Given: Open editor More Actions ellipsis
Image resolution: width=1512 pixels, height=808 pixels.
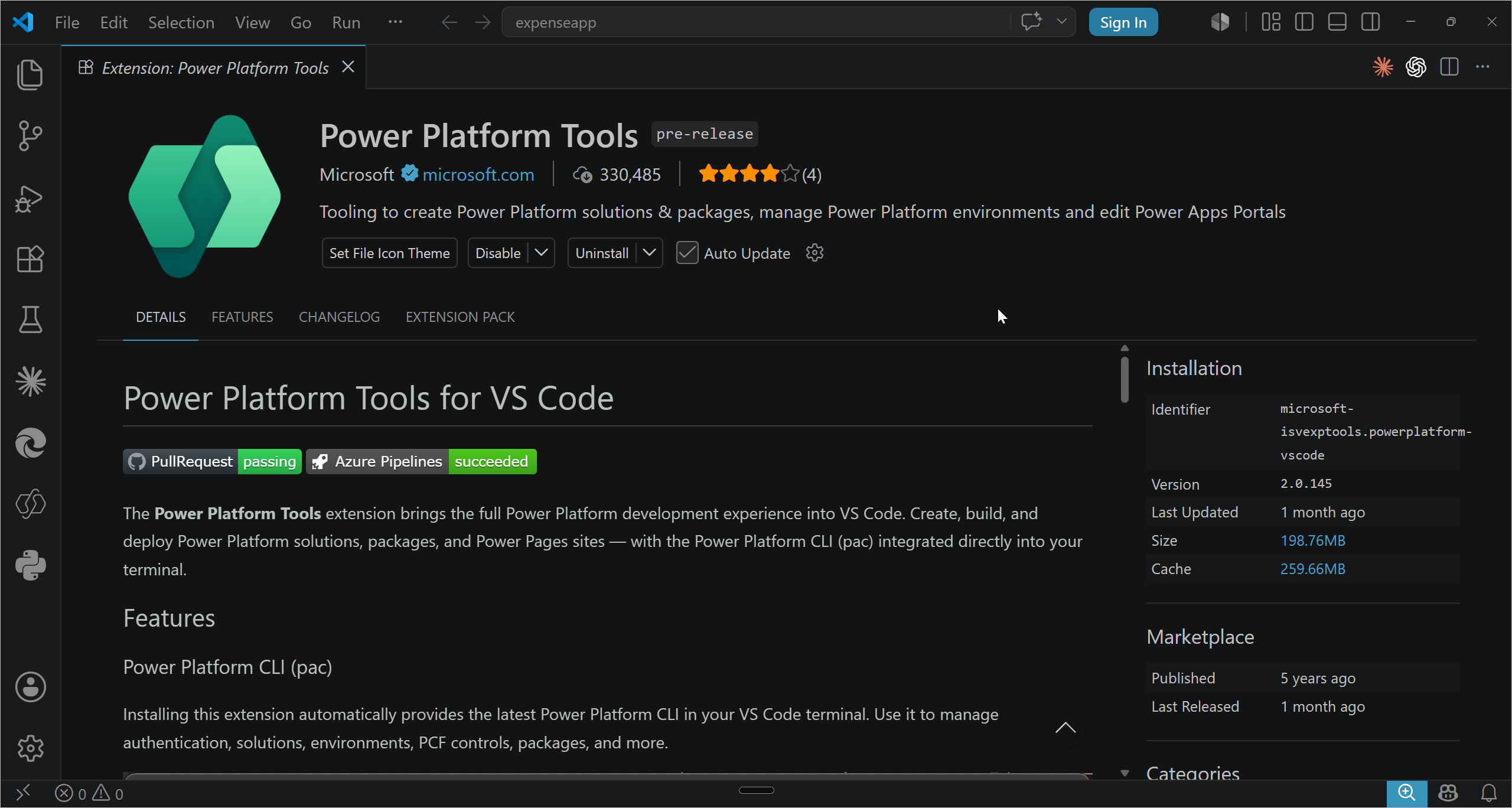Looking at the screenshot, I should [1482, 67].
